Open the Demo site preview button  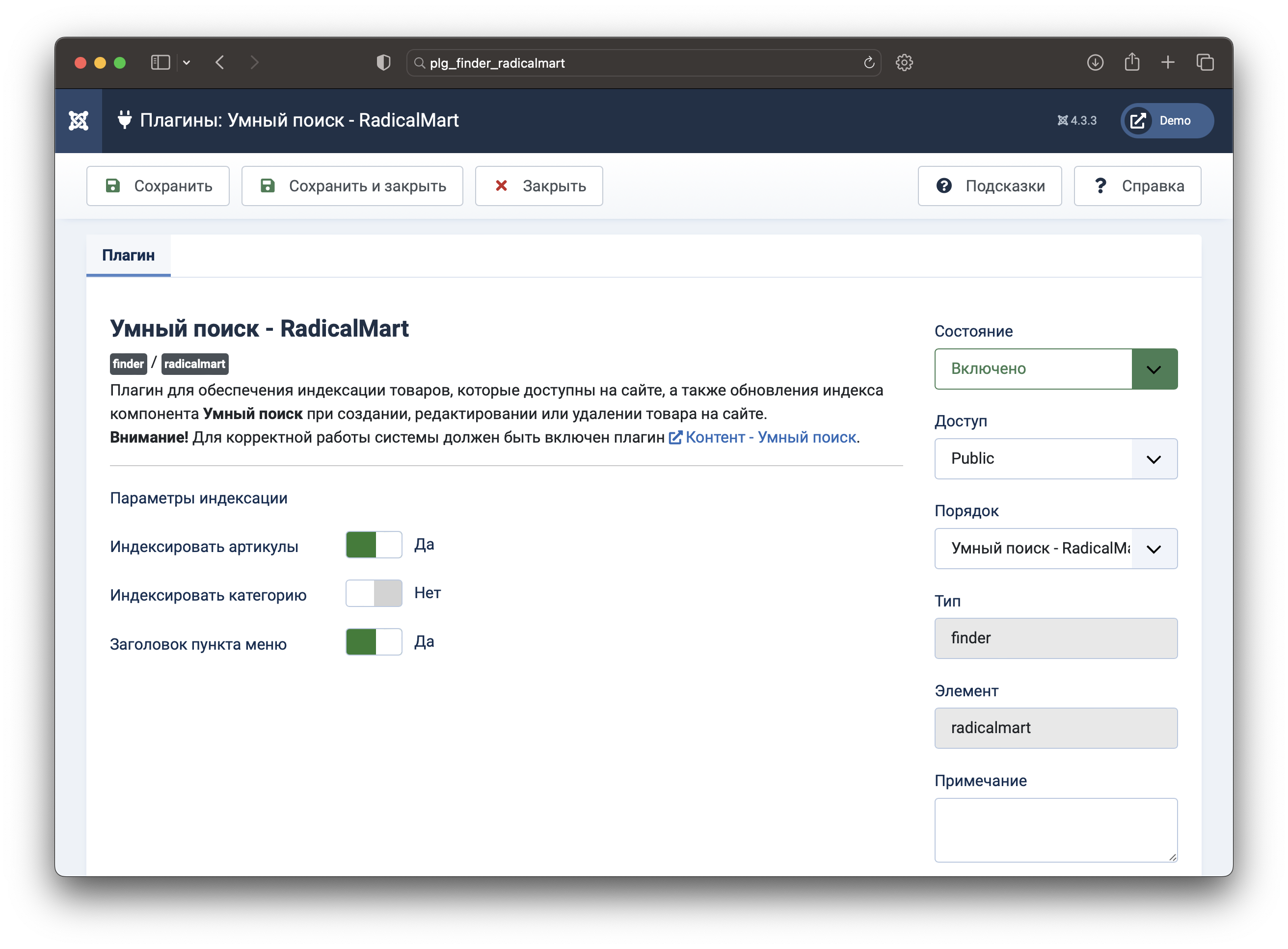coord(1167,121)
